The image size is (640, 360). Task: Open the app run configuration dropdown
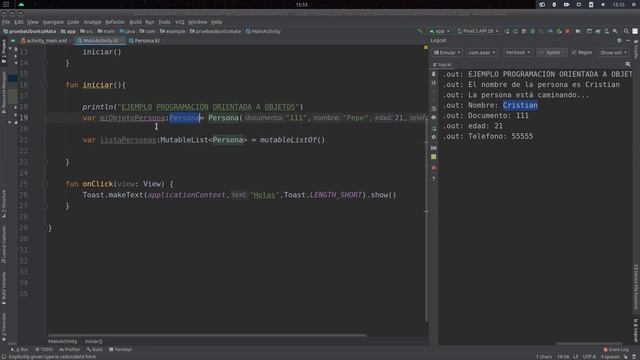[x=439, y=31]
